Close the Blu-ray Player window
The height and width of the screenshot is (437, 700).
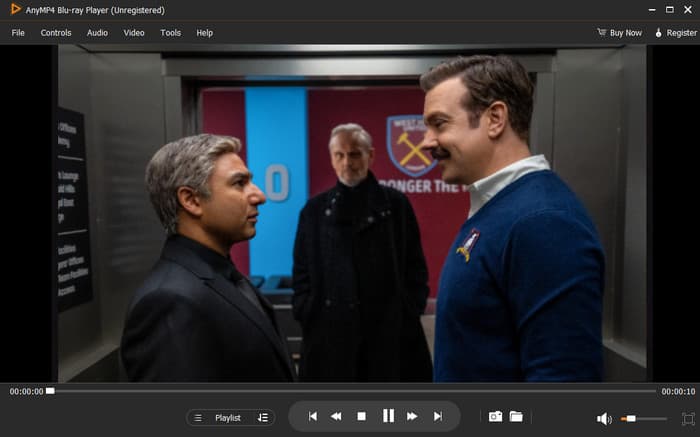(688, 9)
